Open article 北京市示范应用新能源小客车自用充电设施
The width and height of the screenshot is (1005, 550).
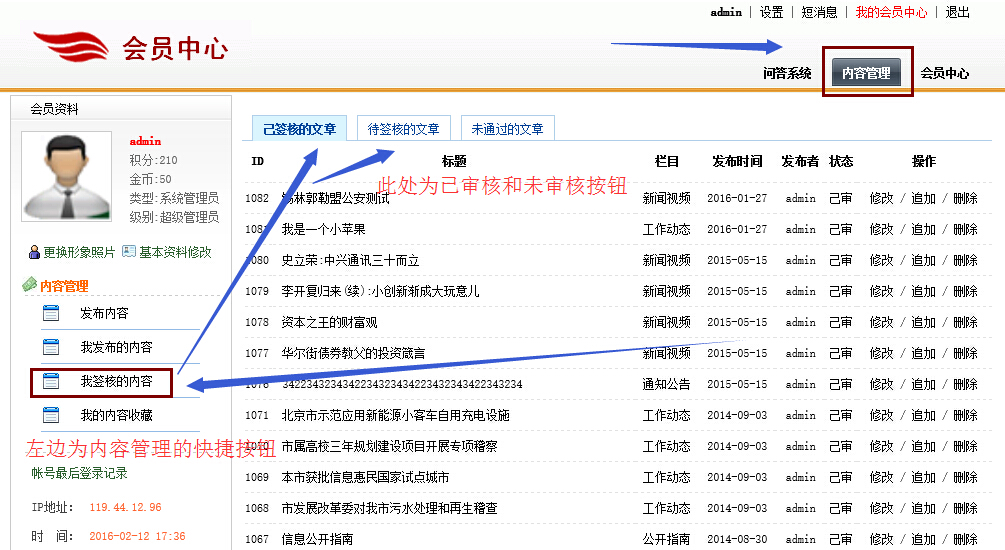(395, 415)
